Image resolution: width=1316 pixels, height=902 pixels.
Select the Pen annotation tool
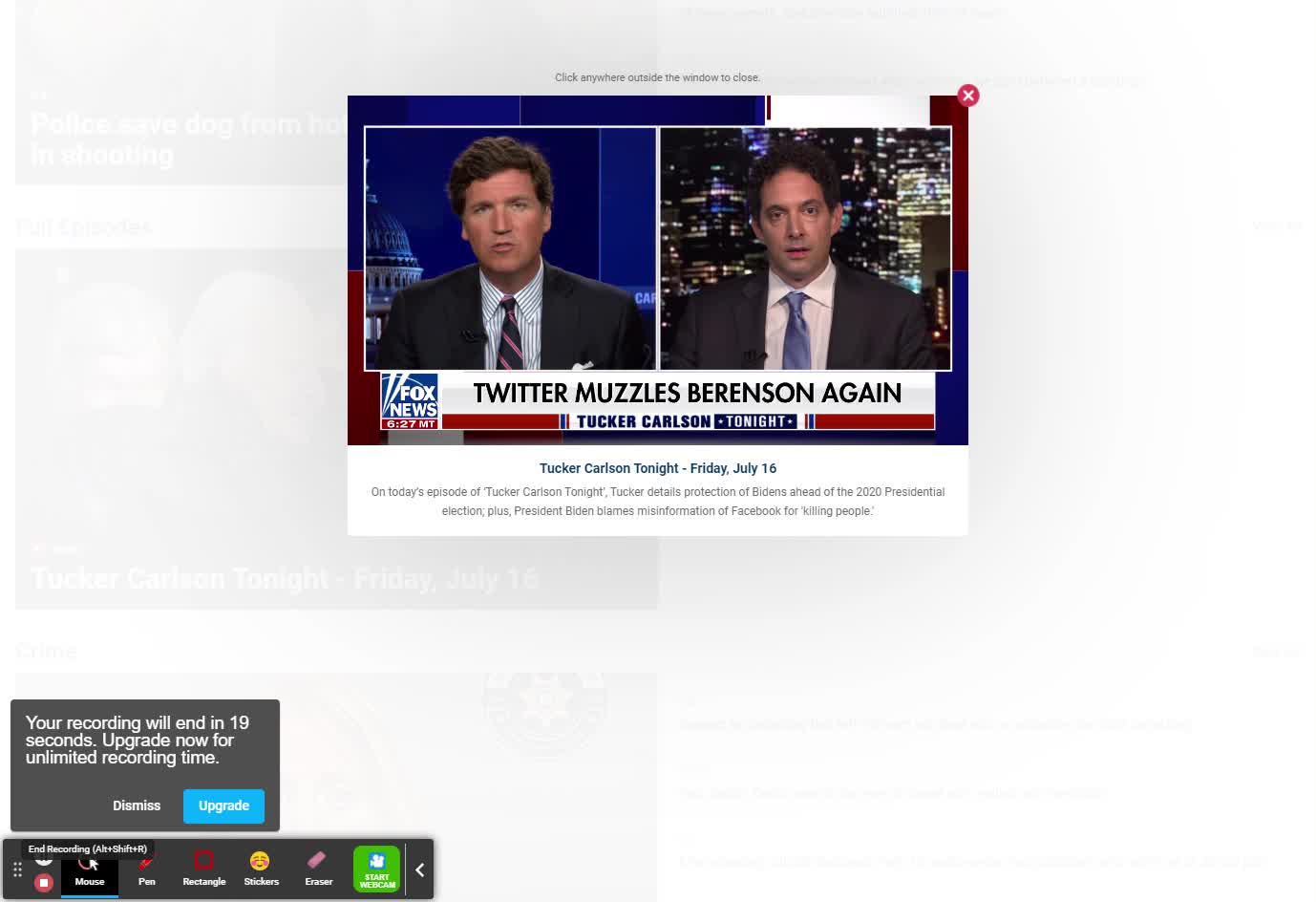pyautogui.click(x=146, y=870)
